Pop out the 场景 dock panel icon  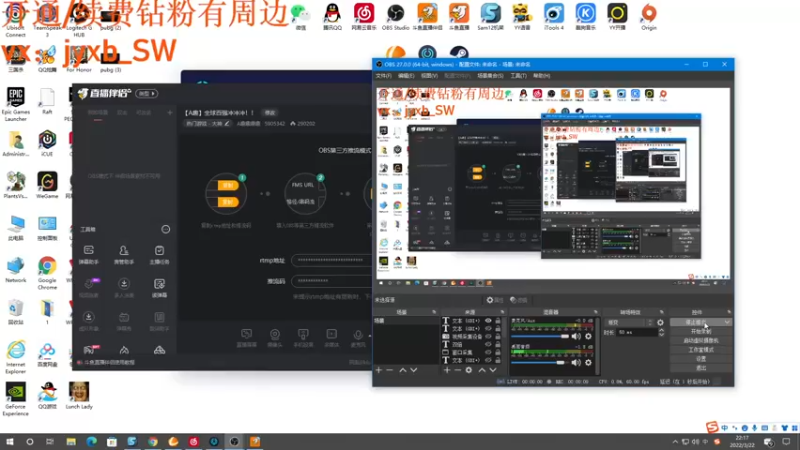(x=434, y=312)
